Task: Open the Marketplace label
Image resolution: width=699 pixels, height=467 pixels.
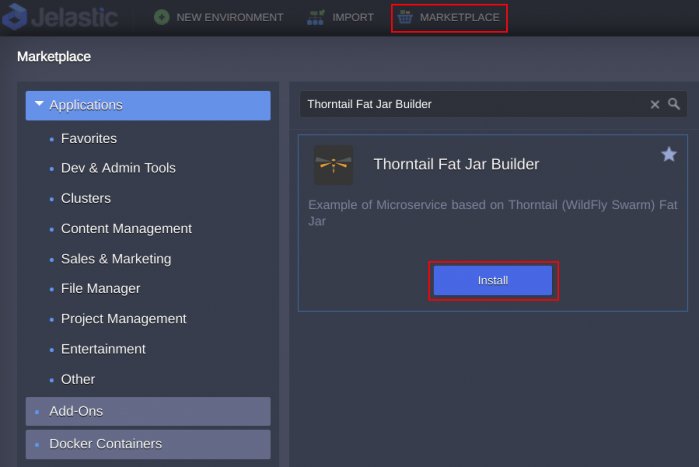Action: pyautogui.click(x=459, y=17)
